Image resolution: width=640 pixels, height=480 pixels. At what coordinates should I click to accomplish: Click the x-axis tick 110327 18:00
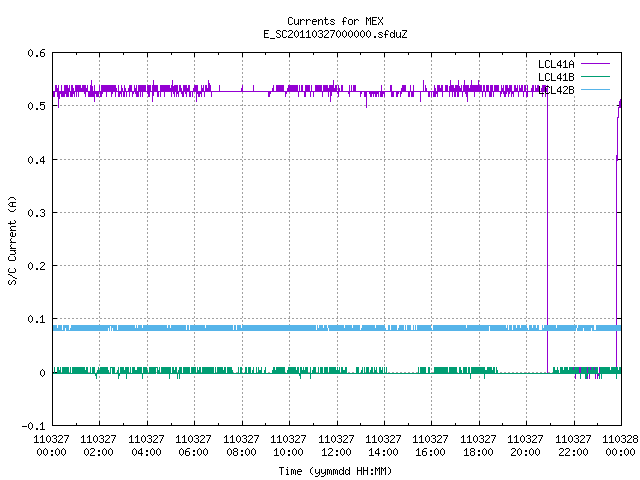coord(478,445)
